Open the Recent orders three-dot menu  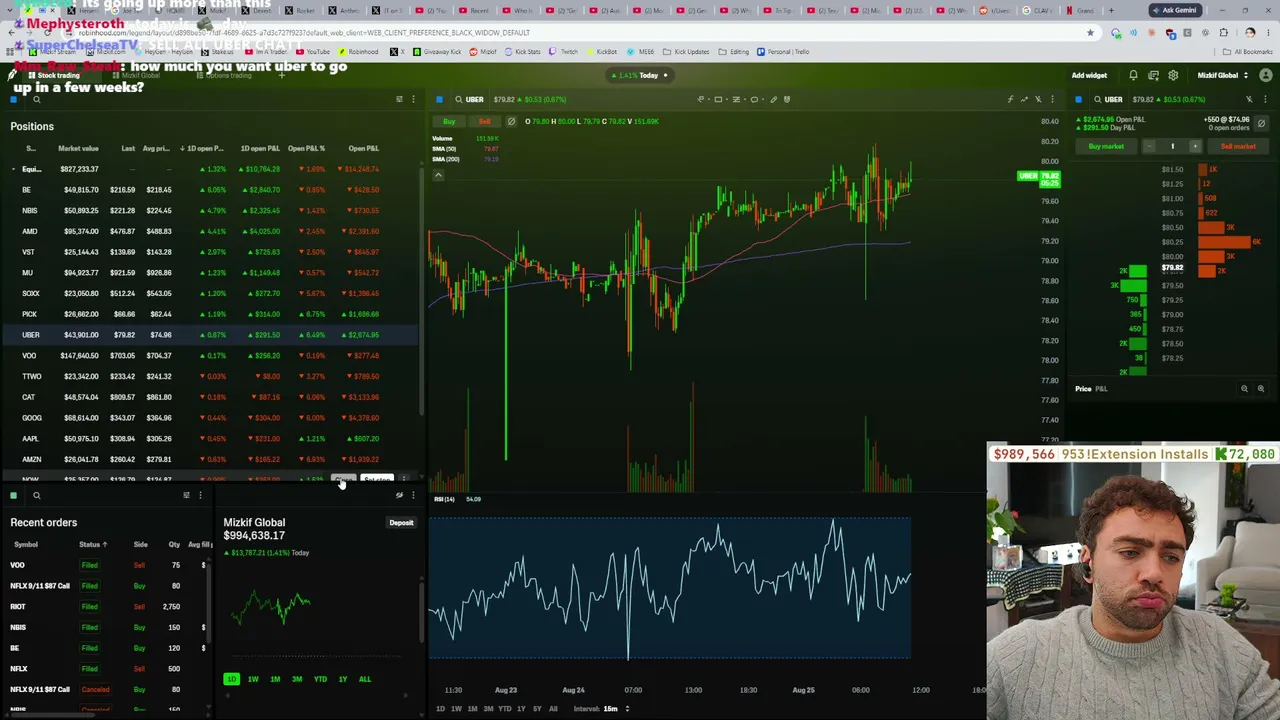pos(200,495)
